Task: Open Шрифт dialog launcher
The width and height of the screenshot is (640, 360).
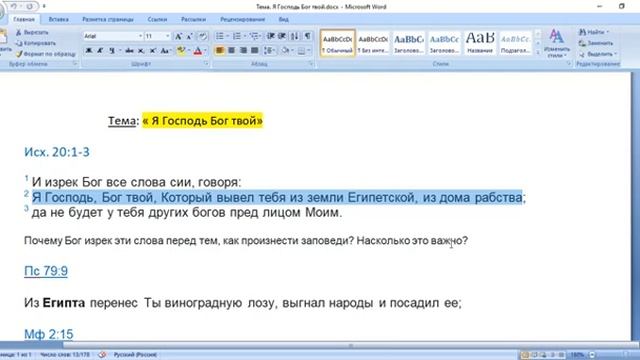Action: tap(206, 64)
